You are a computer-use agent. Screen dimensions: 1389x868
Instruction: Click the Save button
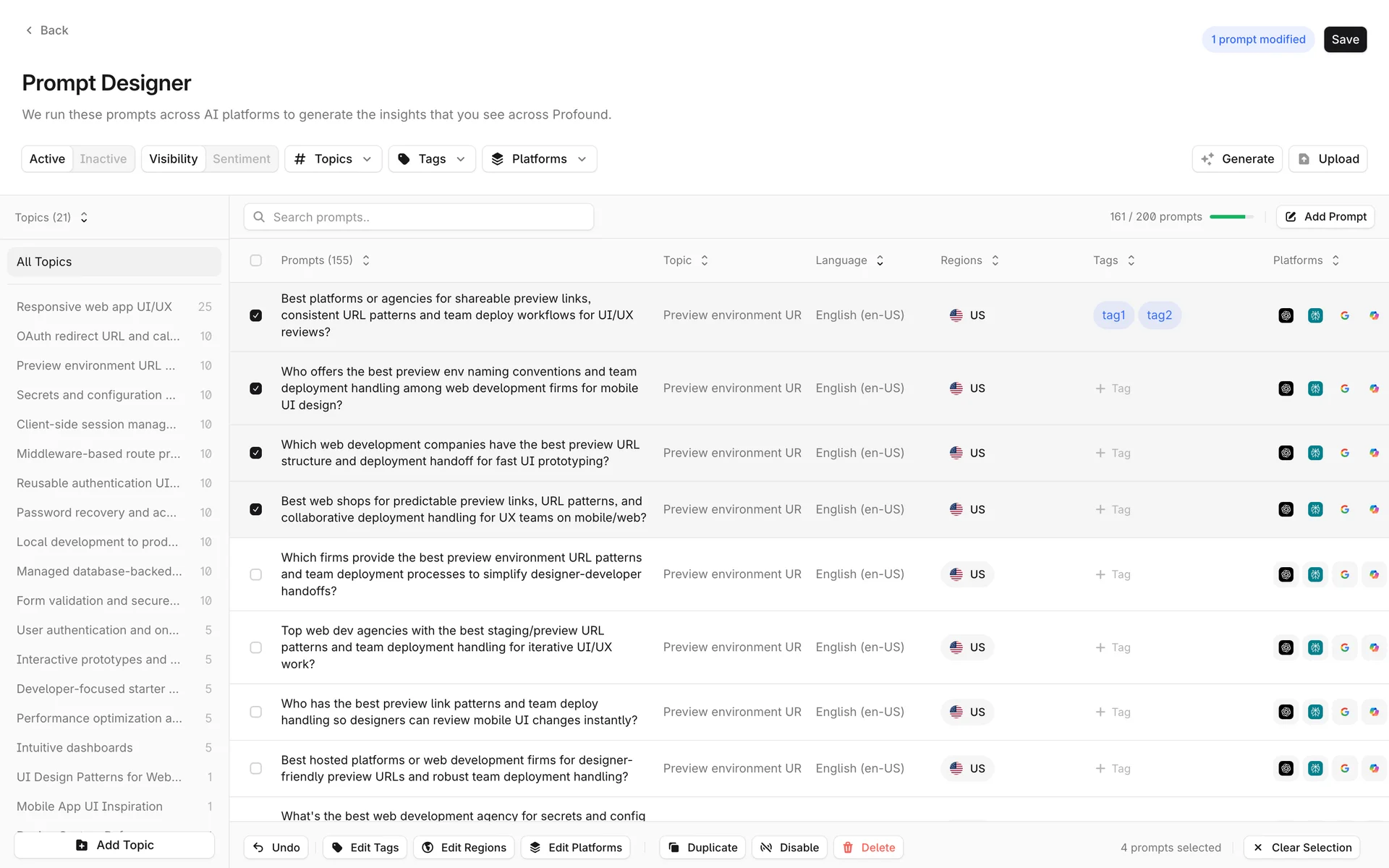pos(1345,40)
